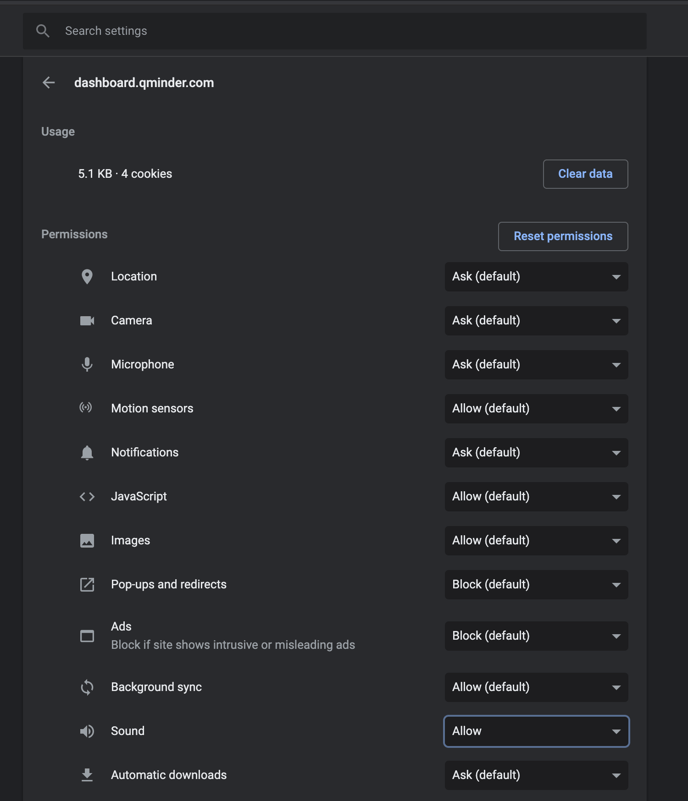688x801 pixels.
Task: Click the JavaScript code brackets icon
Action: click(87, 497)
